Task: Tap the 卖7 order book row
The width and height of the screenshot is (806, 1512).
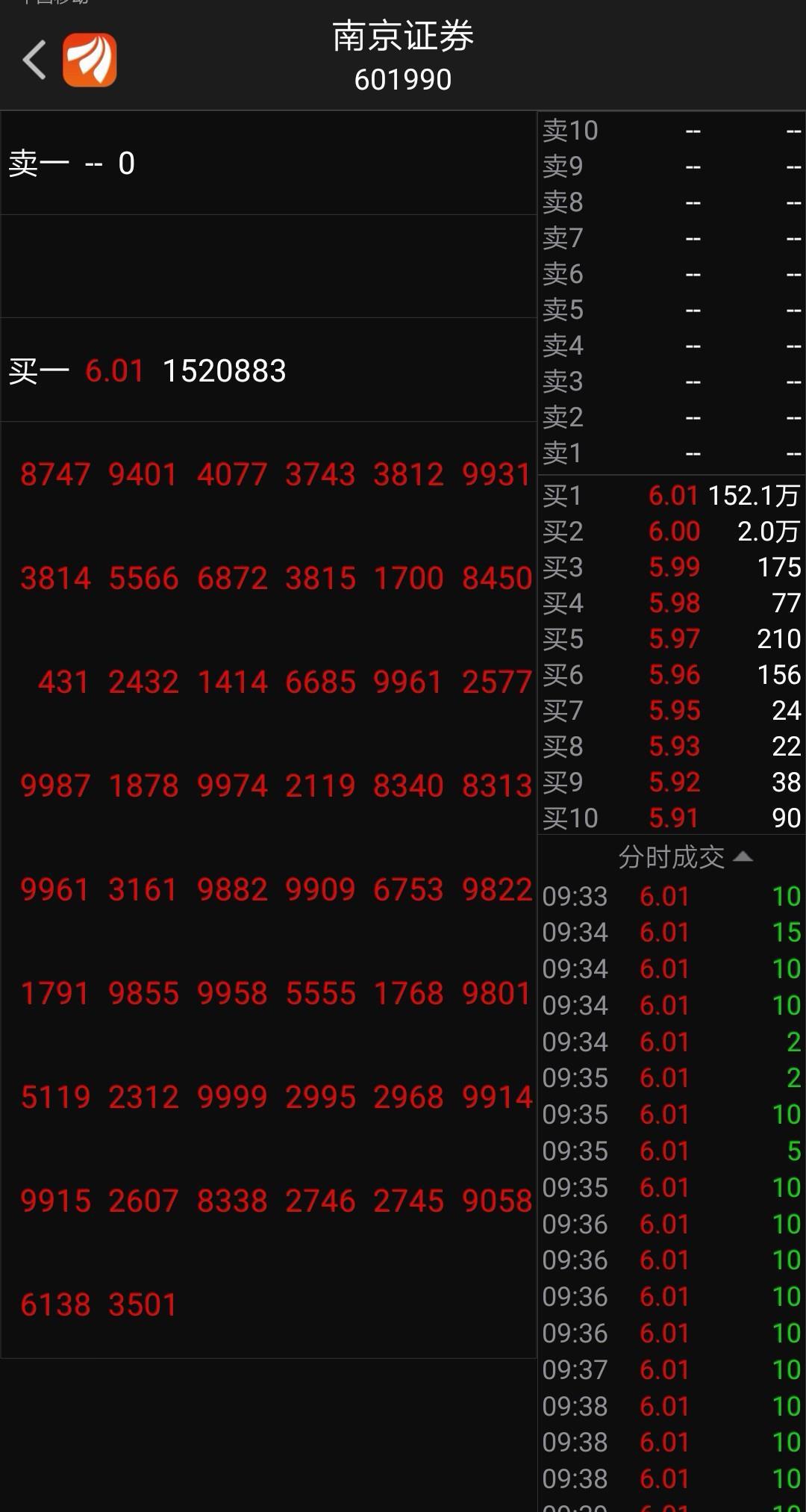Action: coord(672,238)
